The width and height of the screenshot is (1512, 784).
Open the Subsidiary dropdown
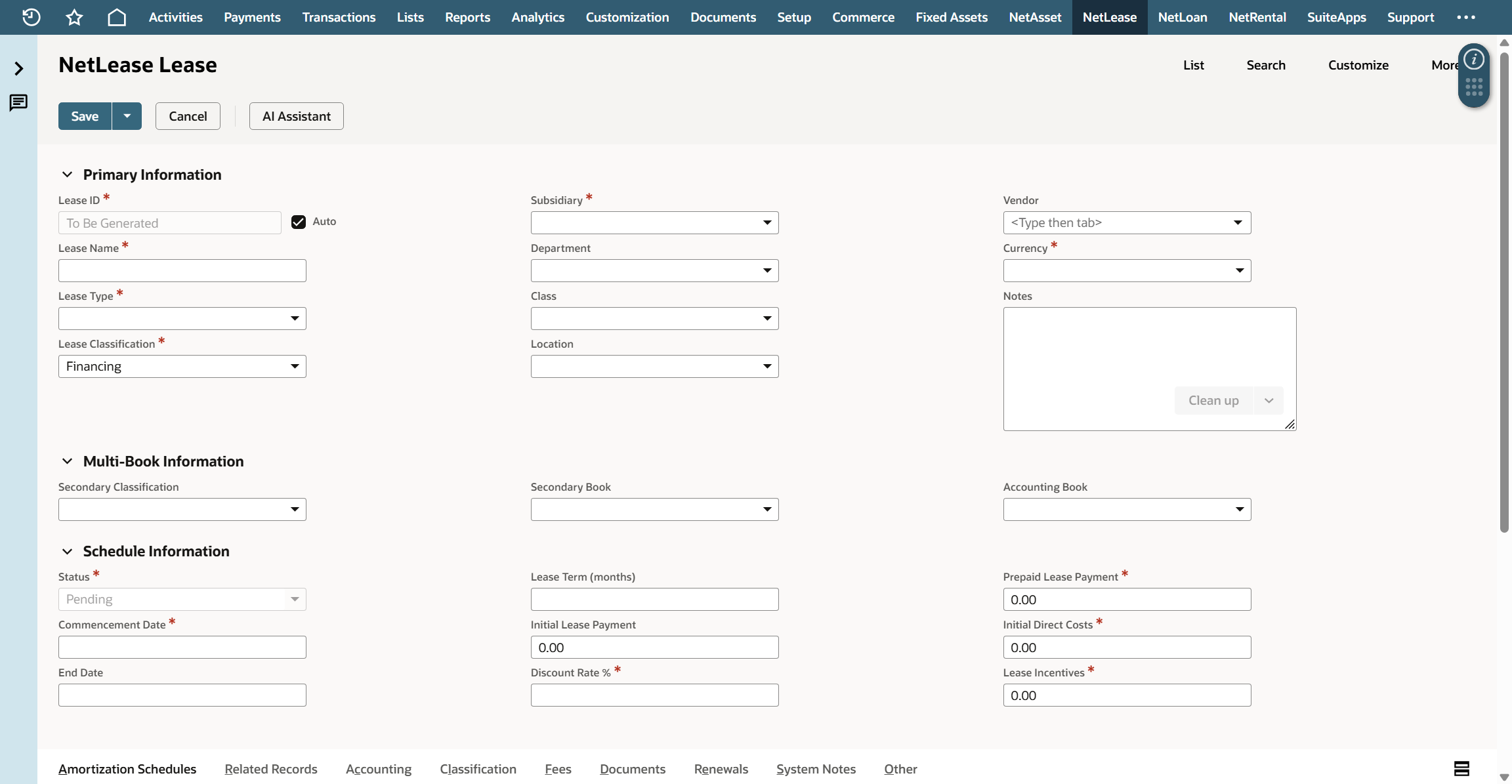[x=655, y=222]
